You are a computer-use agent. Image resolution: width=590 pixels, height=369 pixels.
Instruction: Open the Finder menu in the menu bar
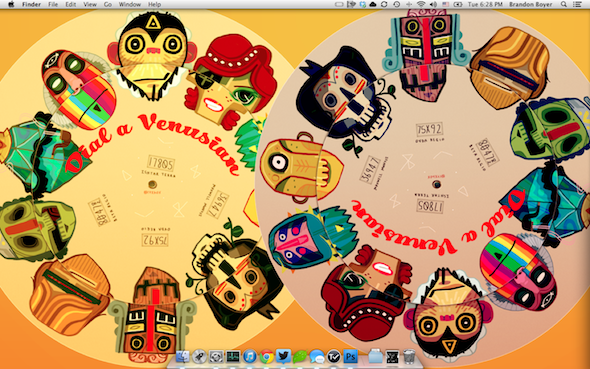(32, 5)
